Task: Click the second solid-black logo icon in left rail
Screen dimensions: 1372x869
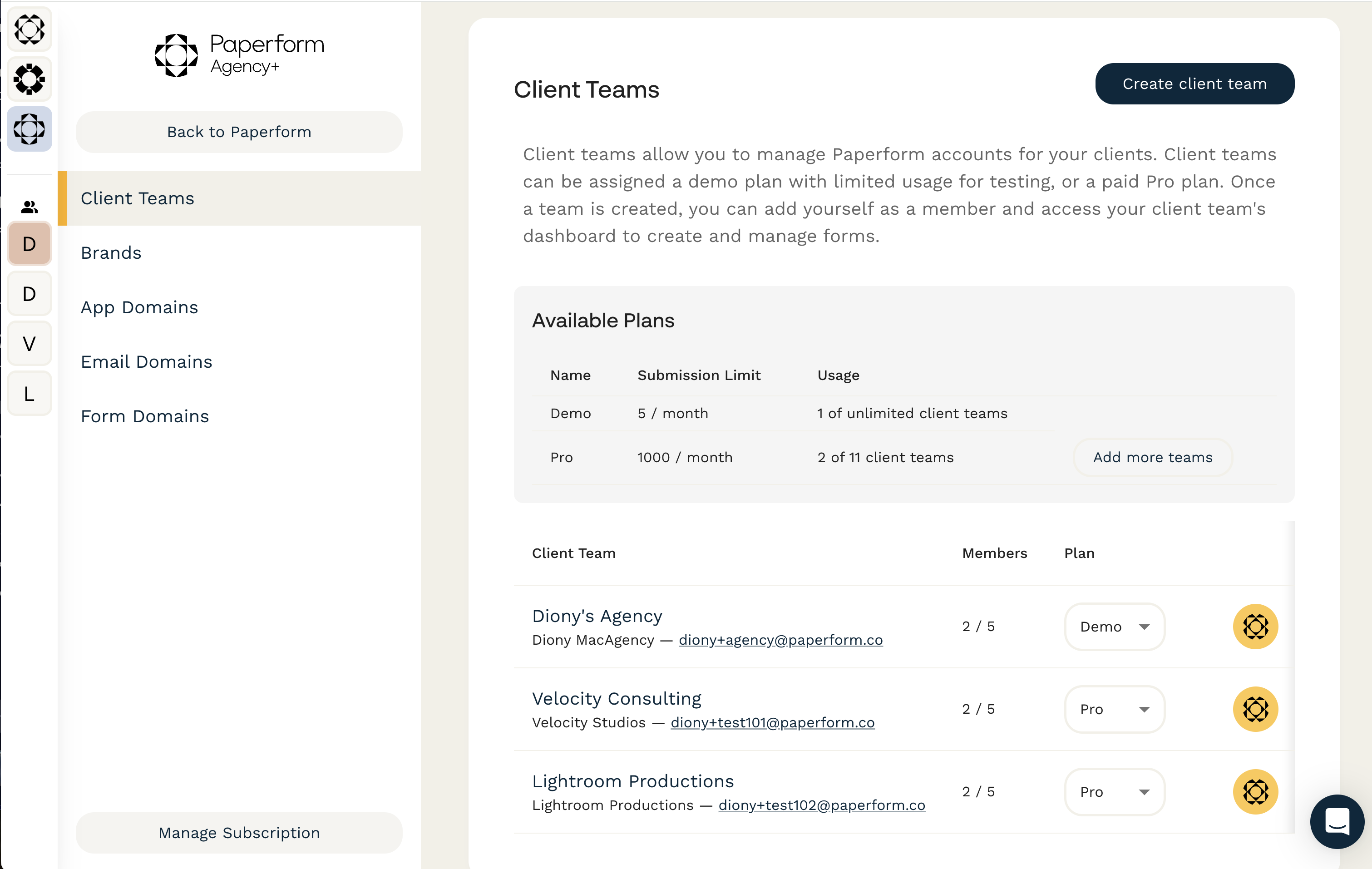Action: click(29, 79)
